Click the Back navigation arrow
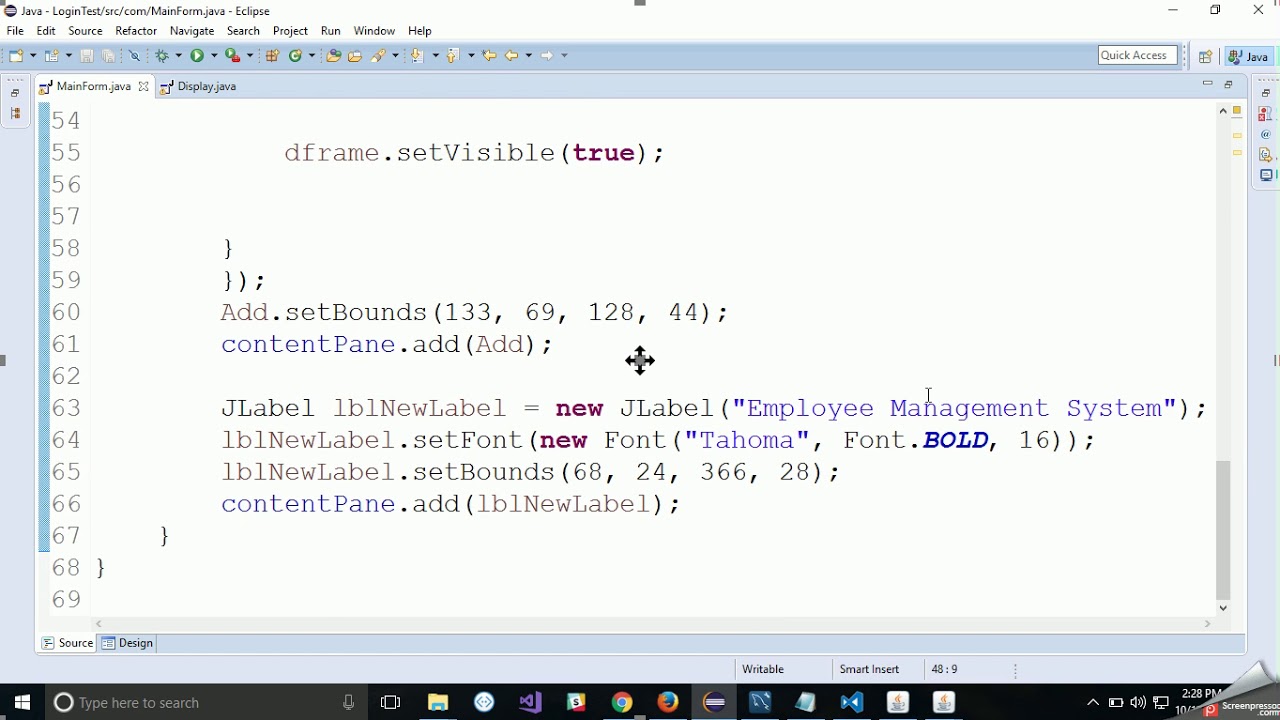This screenshot has width=1280, height=720. [x=511, y=56]
